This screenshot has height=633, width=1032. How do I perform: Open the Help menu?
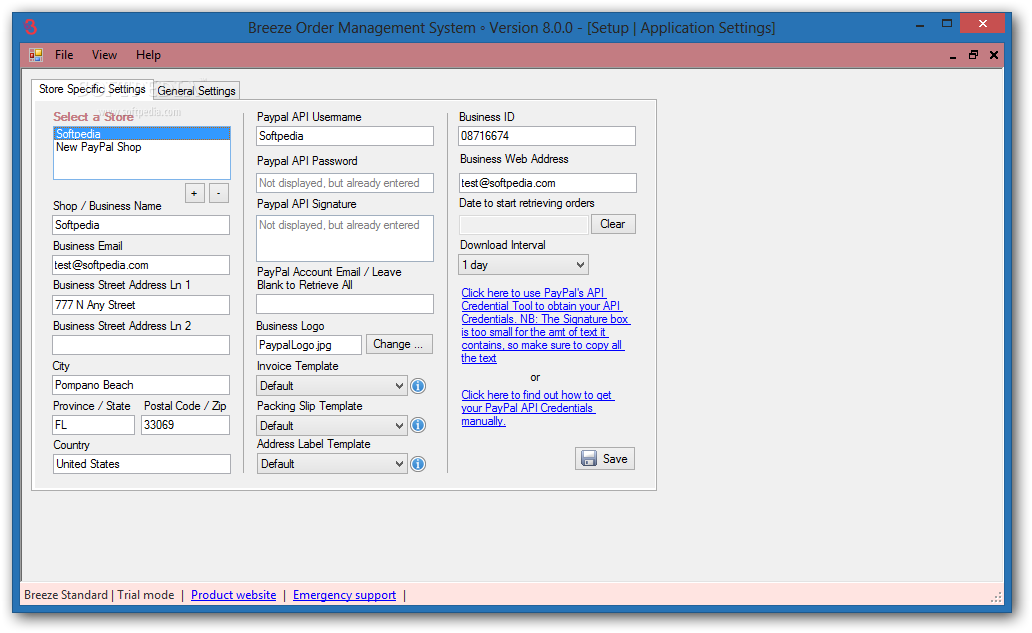click(148, 55)
